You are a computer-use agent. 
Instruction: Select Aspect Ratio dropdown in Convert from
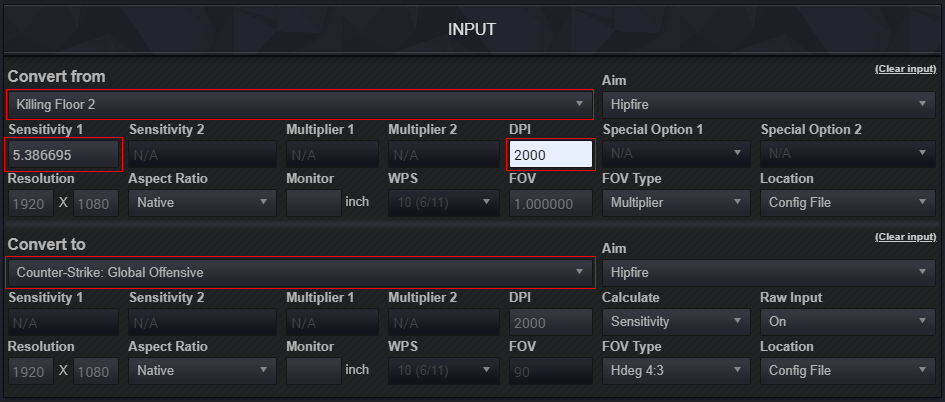click(x=203, y=202)
